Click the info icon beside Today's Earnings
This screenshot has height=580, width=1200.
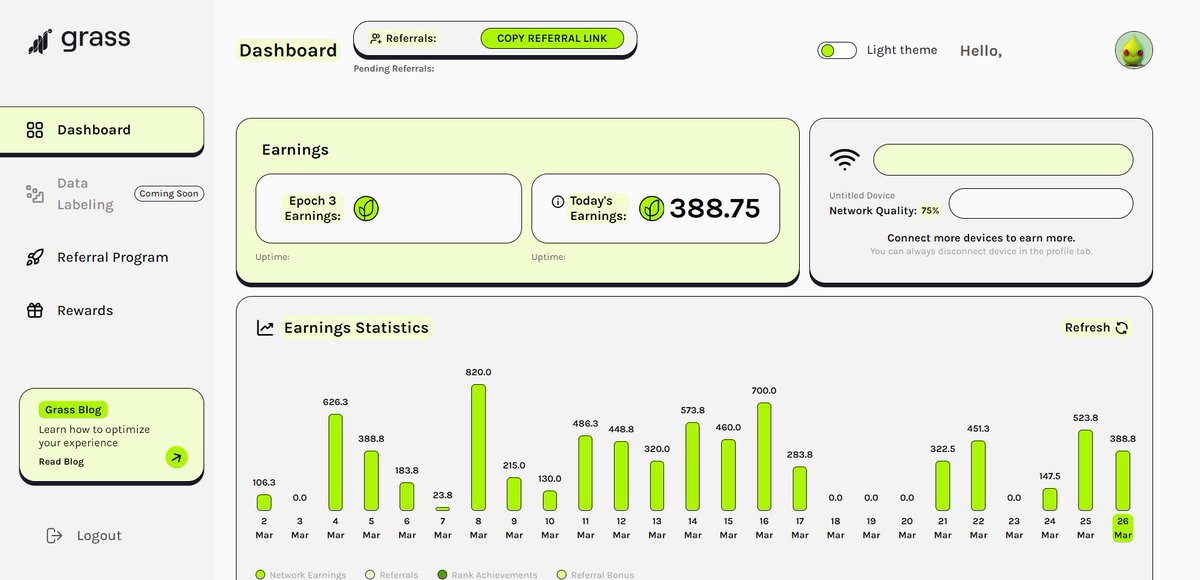[x=558, y=201]
